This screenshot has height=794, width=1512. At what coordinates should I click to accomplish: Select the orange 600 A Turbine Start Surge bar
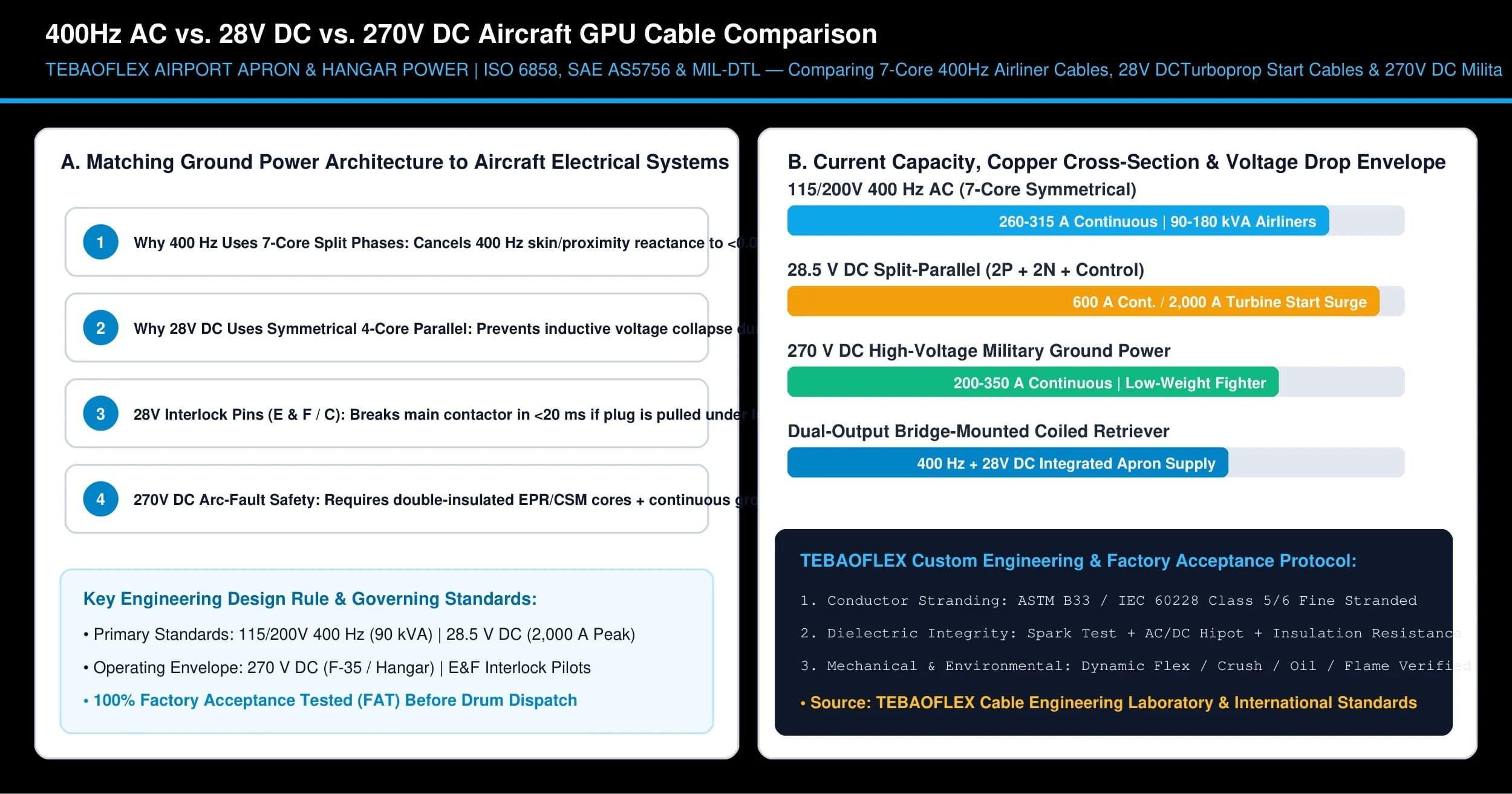point(1083,301)
